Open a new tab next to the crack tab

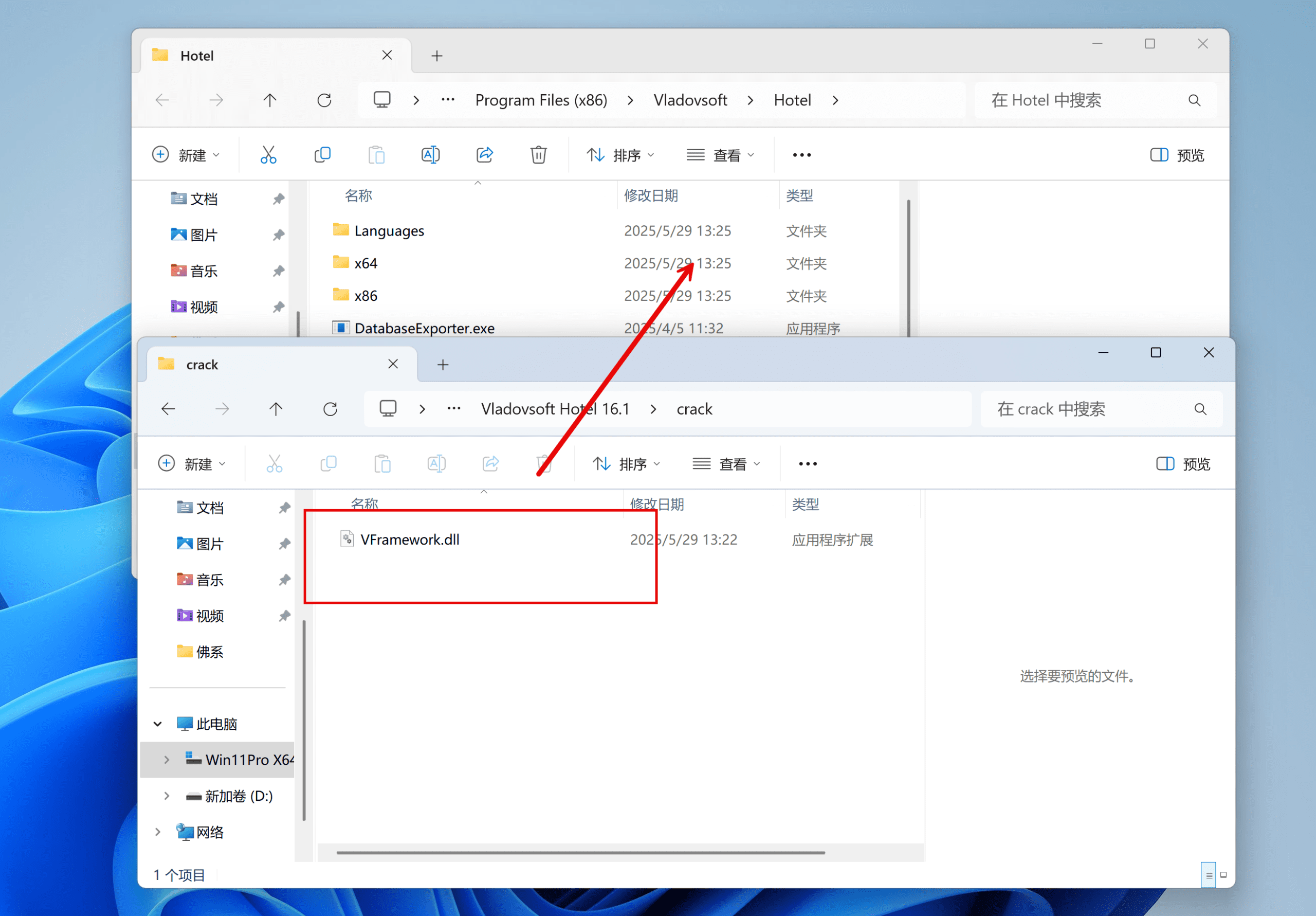(443, 365)
